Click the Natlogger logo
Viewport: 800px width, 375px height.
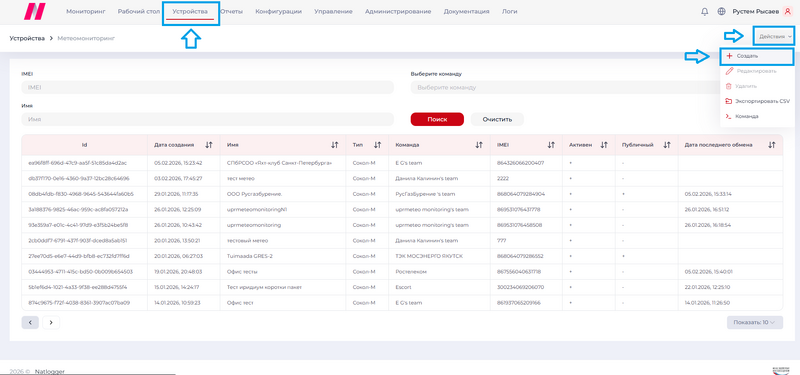point(35,11)
